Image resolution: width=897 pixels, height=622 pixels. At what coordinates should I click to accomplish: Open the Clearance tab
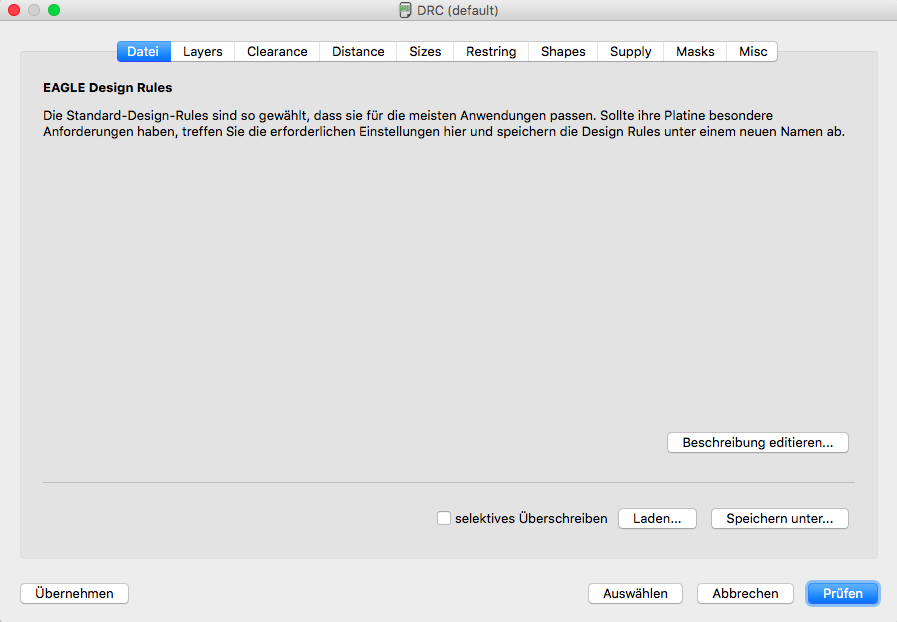[x=277, y=51]
